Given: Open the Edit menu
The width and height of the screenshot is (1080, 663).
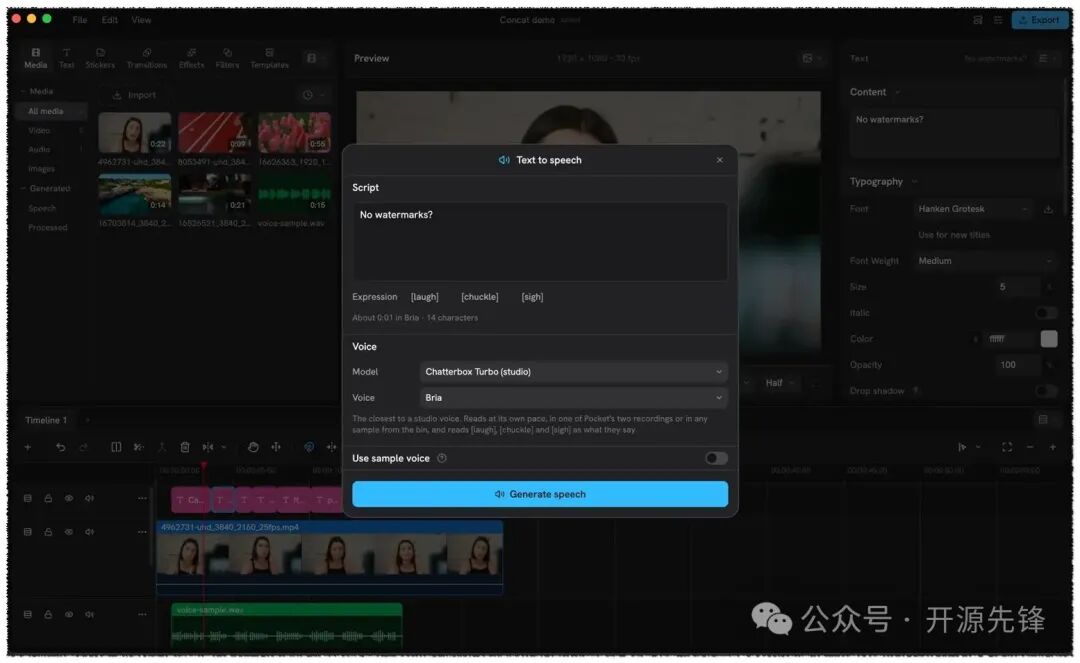Looking at the screenshot, I should (110, 20).
